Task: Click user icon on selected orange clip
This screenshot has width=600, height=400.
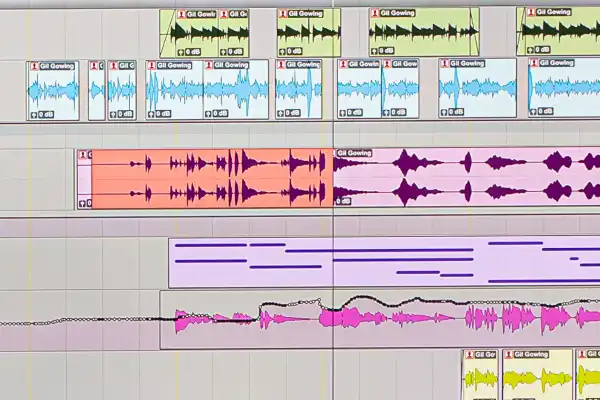Action: tap(83, 155)
